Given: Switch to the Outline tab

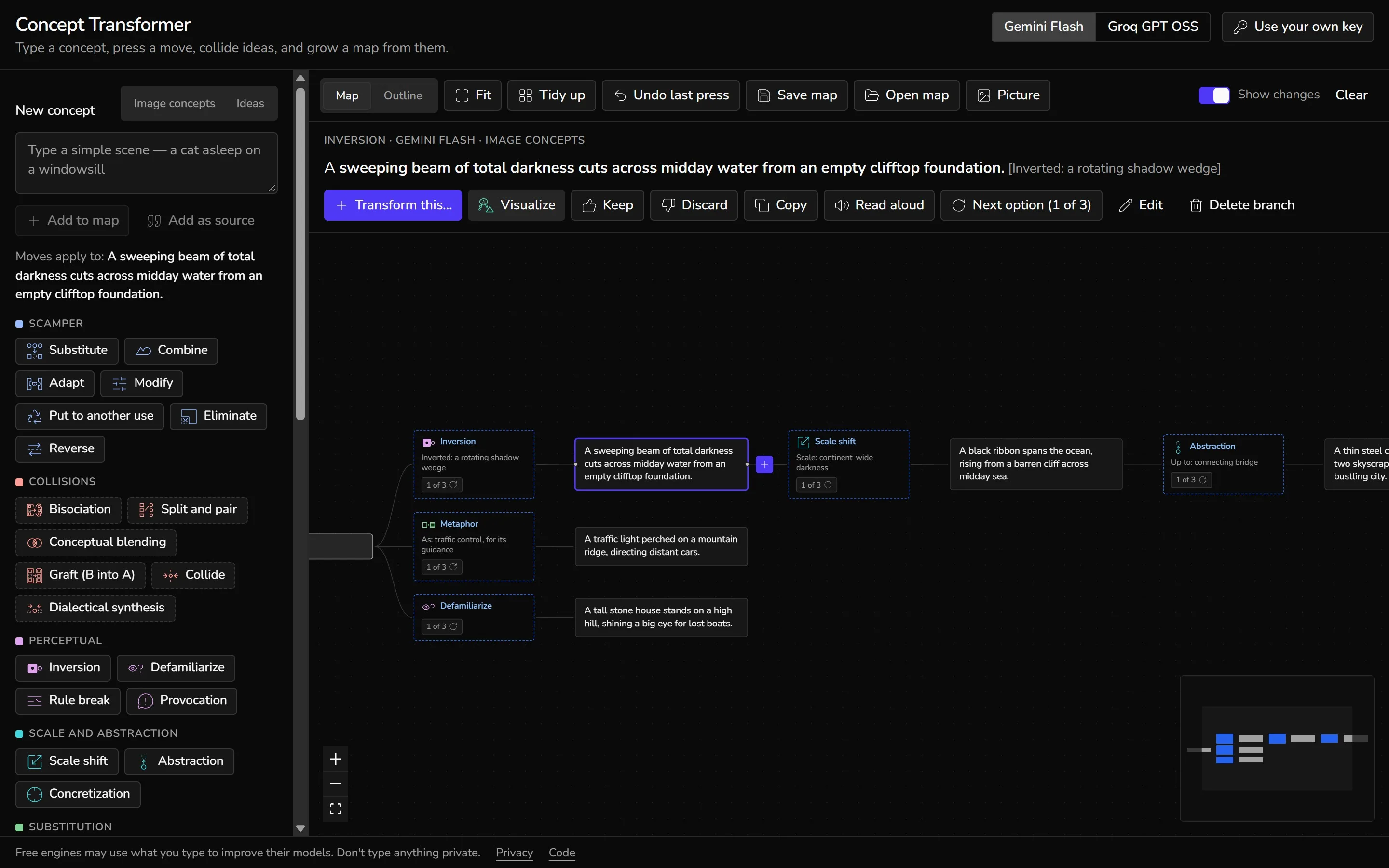Looking at the screenshot, I should click(403, 95).
